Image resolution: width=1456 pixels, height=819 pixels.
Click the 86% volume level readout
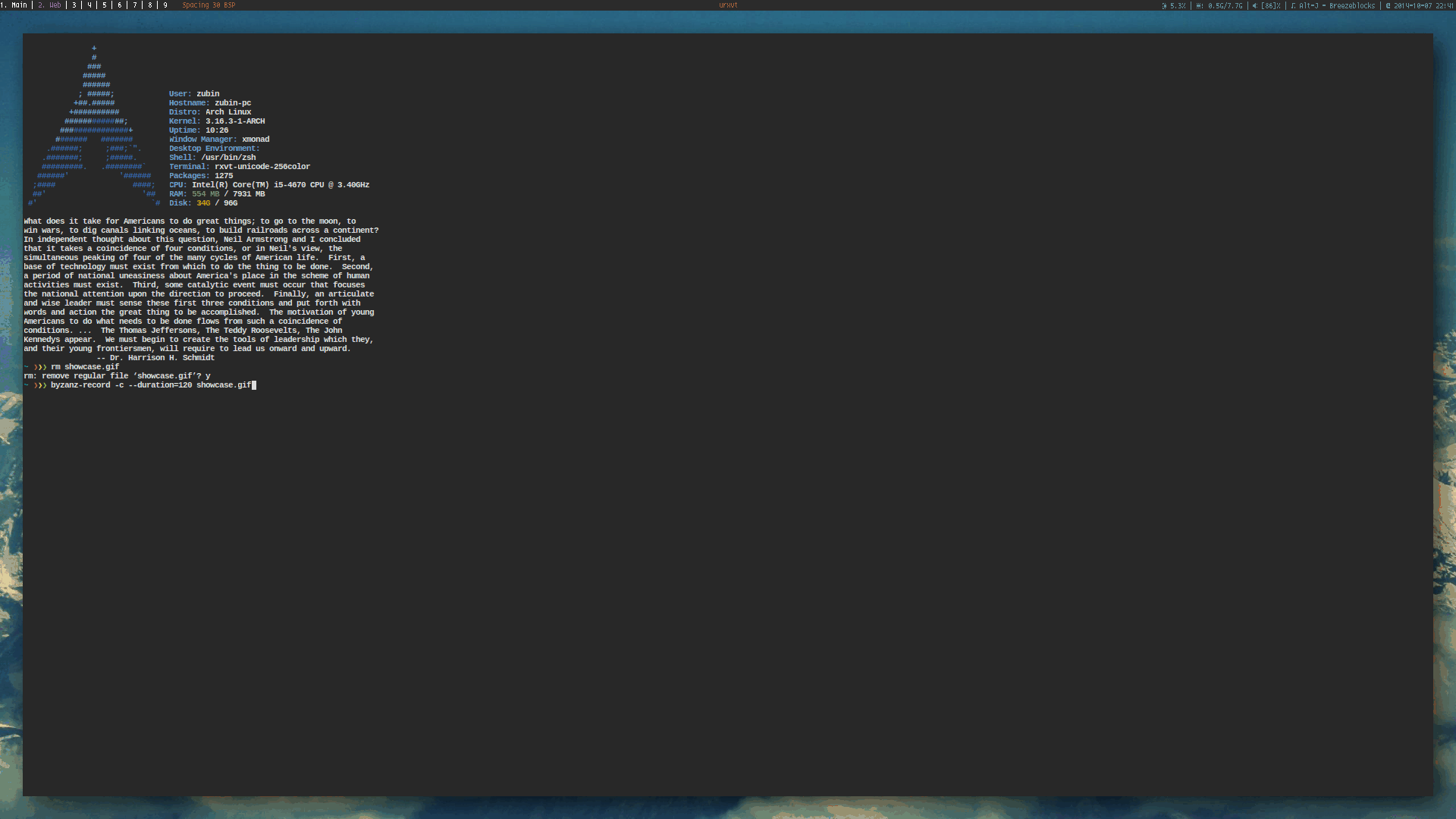(1271, 5)
